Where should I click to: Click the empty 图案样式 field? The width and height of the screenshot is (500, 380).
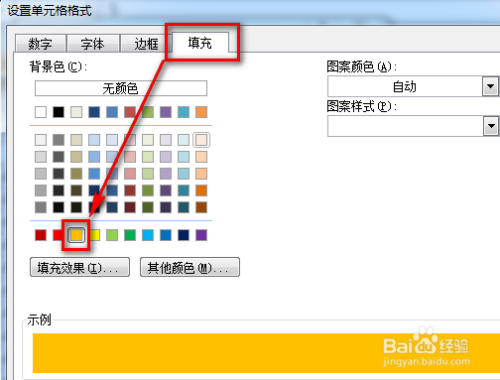[405, 126]
